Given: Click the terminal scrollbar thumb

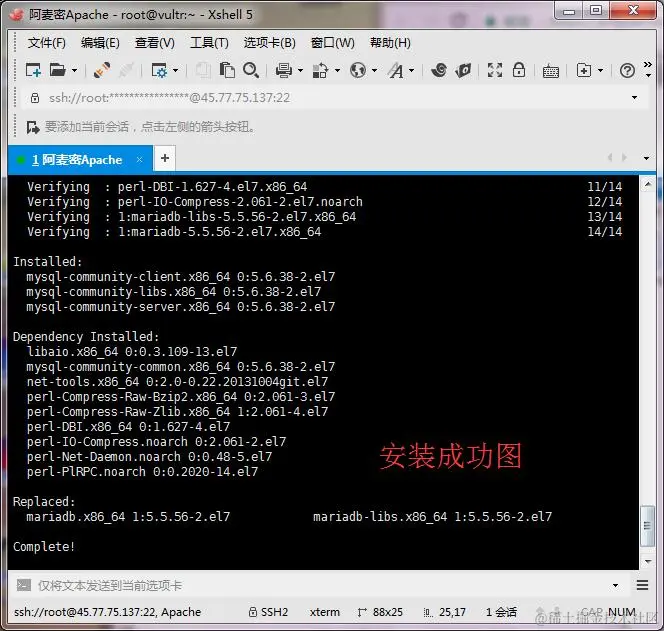Looking at the screenshot, I should point(647,526).
